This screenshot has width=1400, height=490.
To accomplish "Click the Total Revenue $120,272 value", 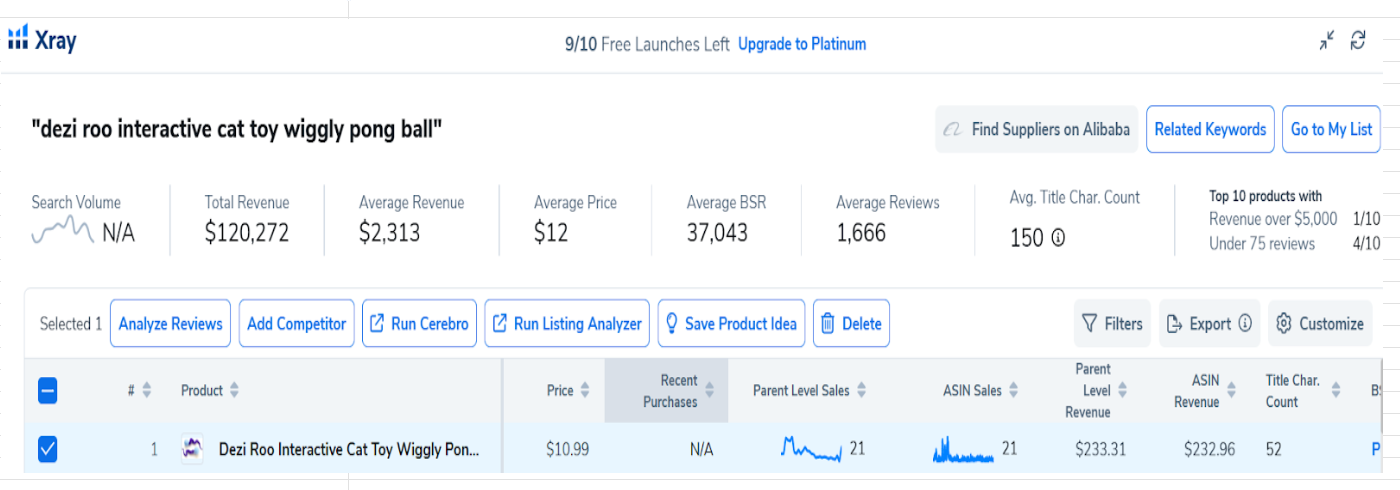I will (247, 234).
